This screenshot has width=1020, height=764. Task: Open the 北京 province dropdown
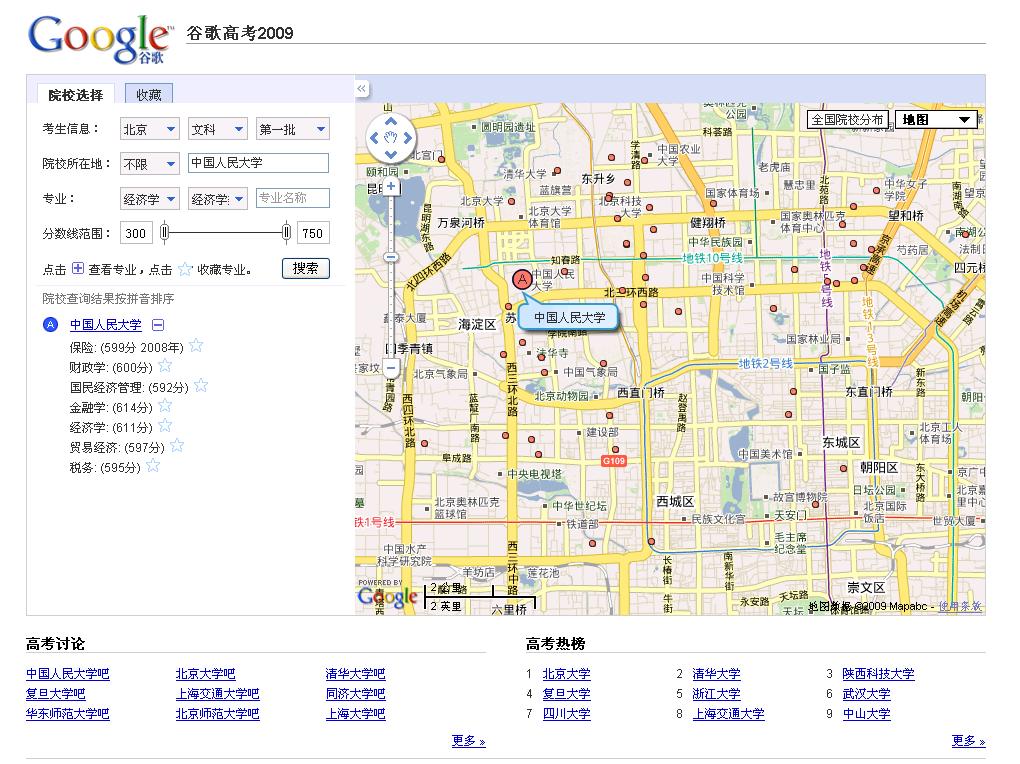(150, 130)
